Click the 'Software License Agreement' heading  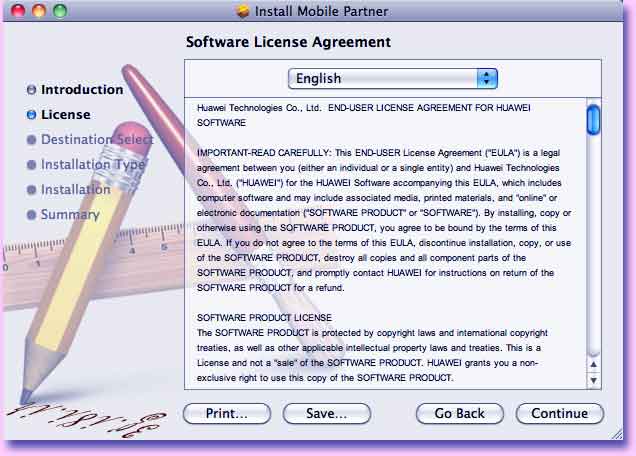[288, 42]
